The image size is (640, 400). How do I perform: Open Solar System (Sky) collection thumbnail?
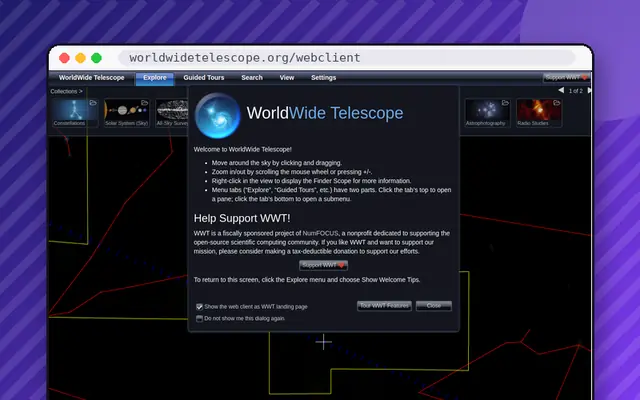point(127,113)
